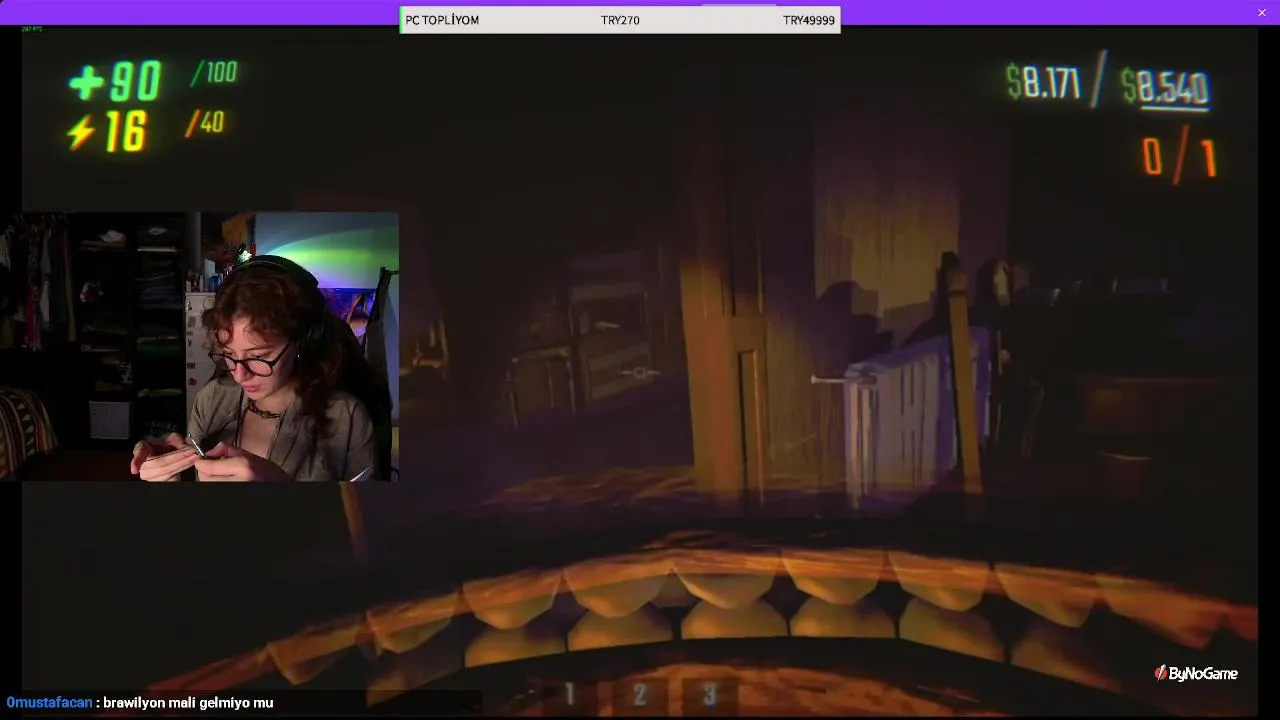Click the ByNoGame sponsor logo

[1196, 673]
